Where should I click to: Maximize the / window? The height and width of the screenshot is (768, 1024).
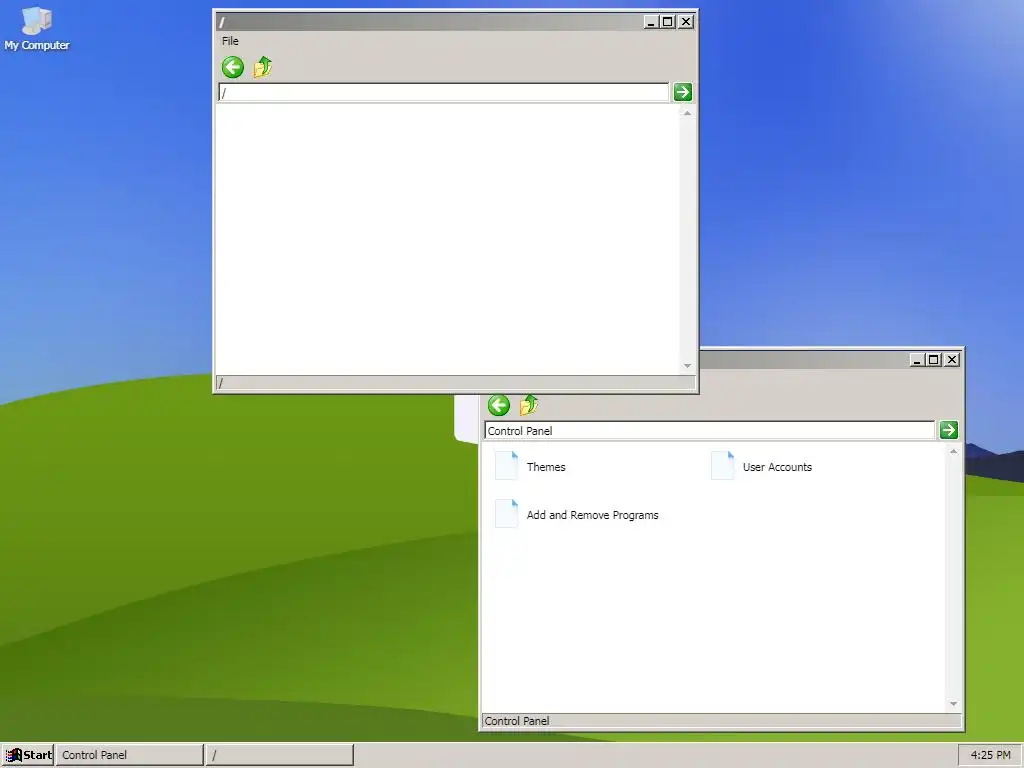pyautogui.click(x=667, y=22)
